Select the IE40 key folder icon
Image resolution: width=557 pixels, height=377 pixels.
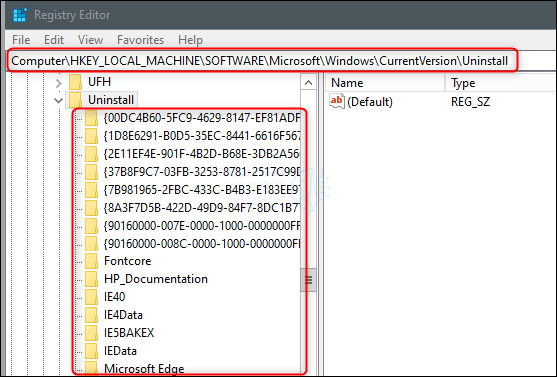[x=92, y=297]
